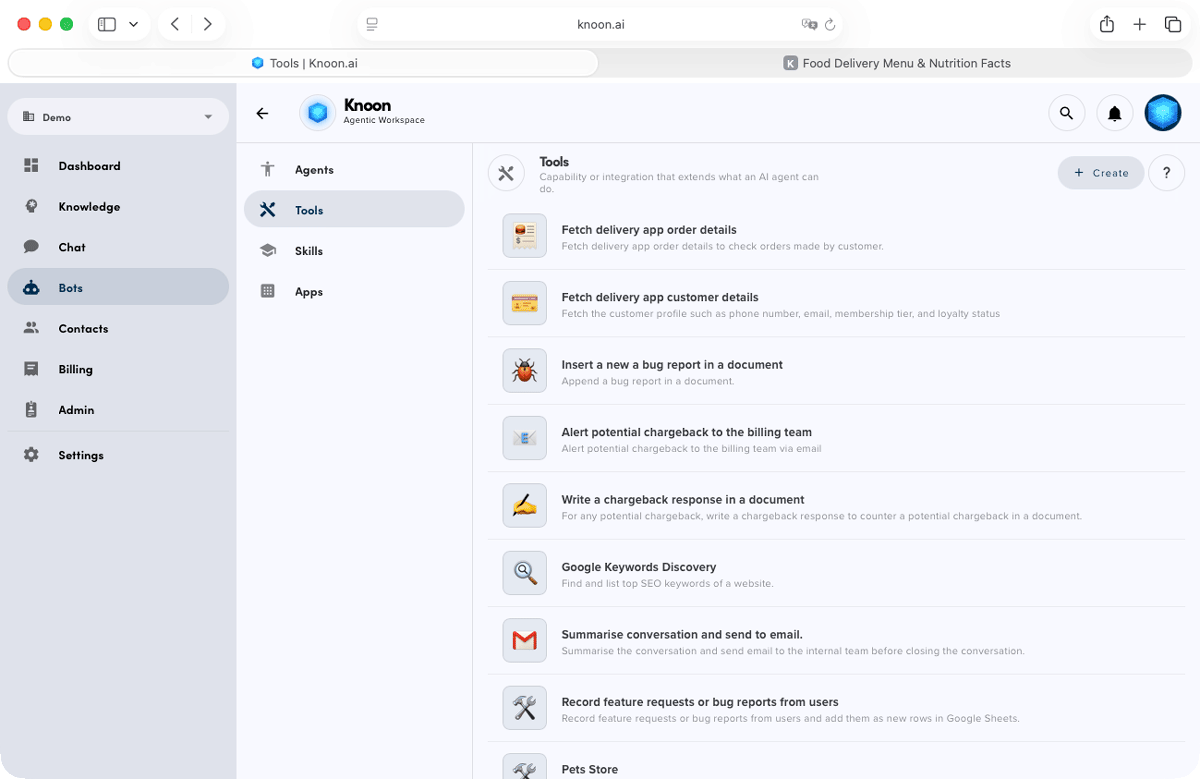Image resolution: width=1200 pixels, height=779 pixels.
Task: Open the Tools panel header icon
Action: pyautogui.click(x=506, y=172)
